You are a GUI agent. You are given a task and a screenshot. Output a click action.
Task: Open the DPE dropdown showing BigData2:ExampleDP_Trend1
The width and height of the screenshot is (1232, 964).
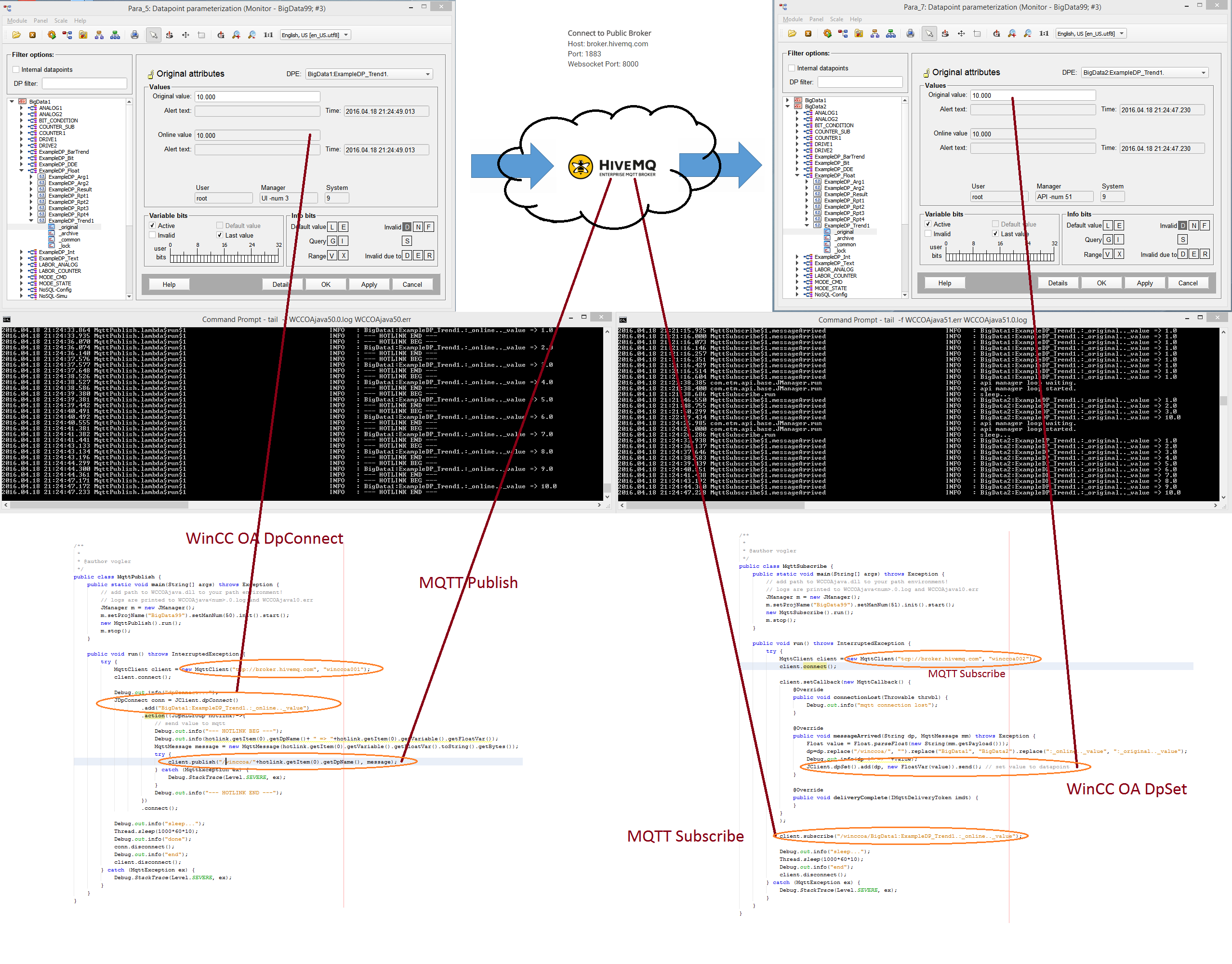(1145, 73)
